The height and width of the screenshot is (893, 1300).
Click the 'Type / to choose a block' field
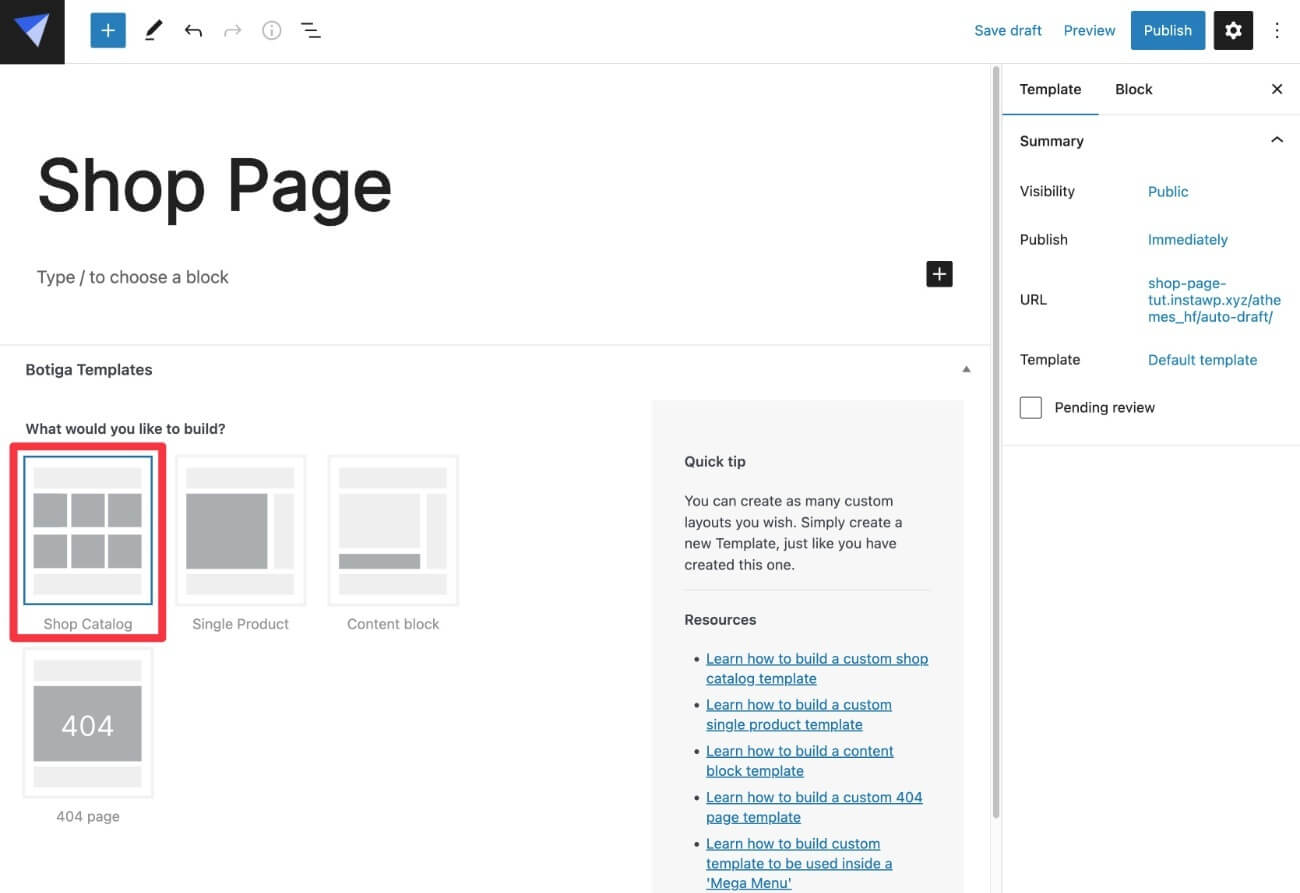coord(133,277)
